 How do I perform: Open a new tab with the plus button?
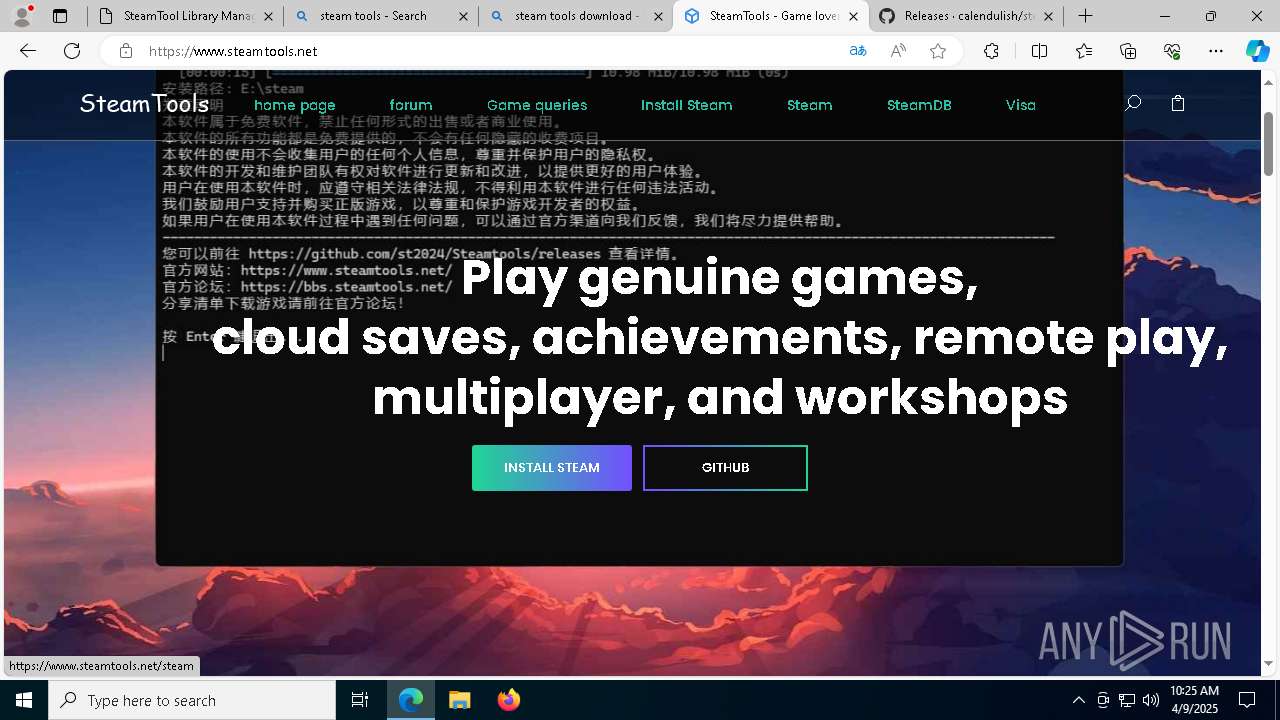(1085, 16)
